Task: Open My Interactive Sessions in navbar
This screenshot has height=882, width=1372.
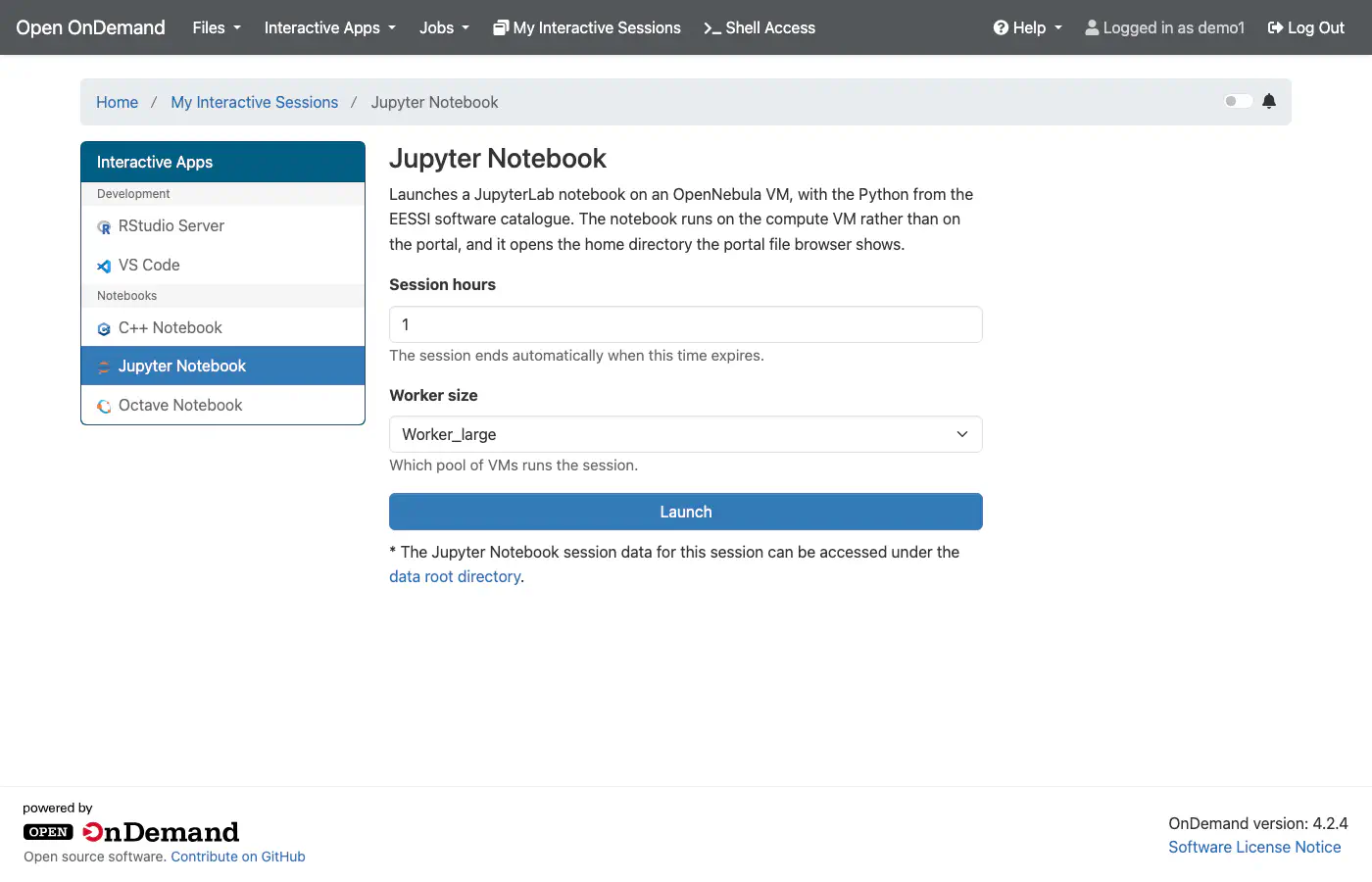Action: (x=587, y=27)
